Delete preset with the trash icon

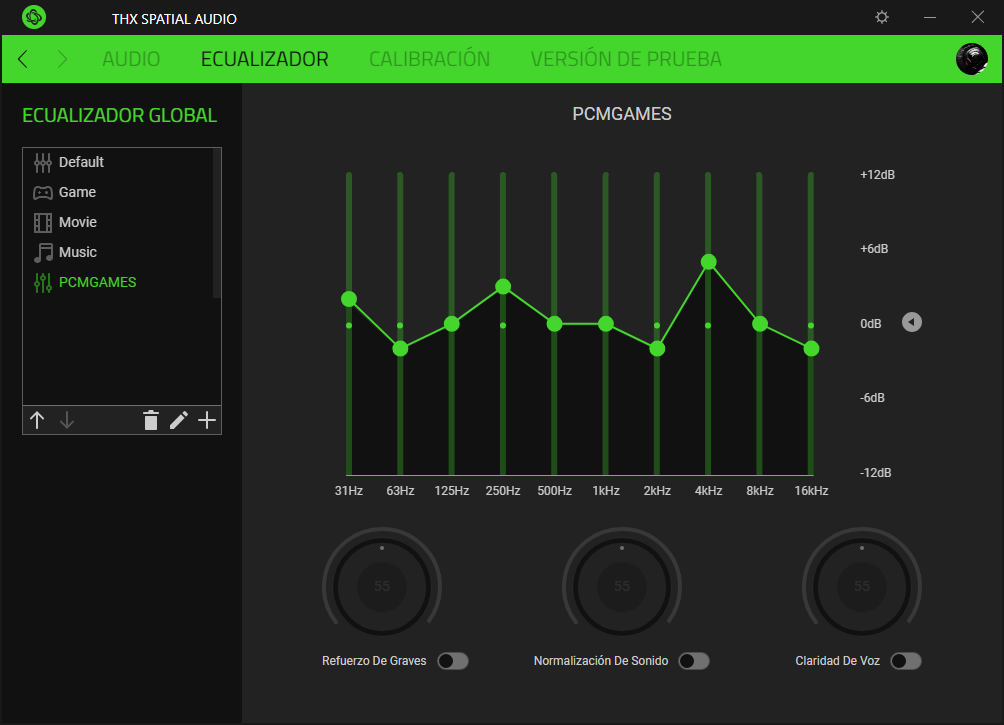(x=150, y=420)
